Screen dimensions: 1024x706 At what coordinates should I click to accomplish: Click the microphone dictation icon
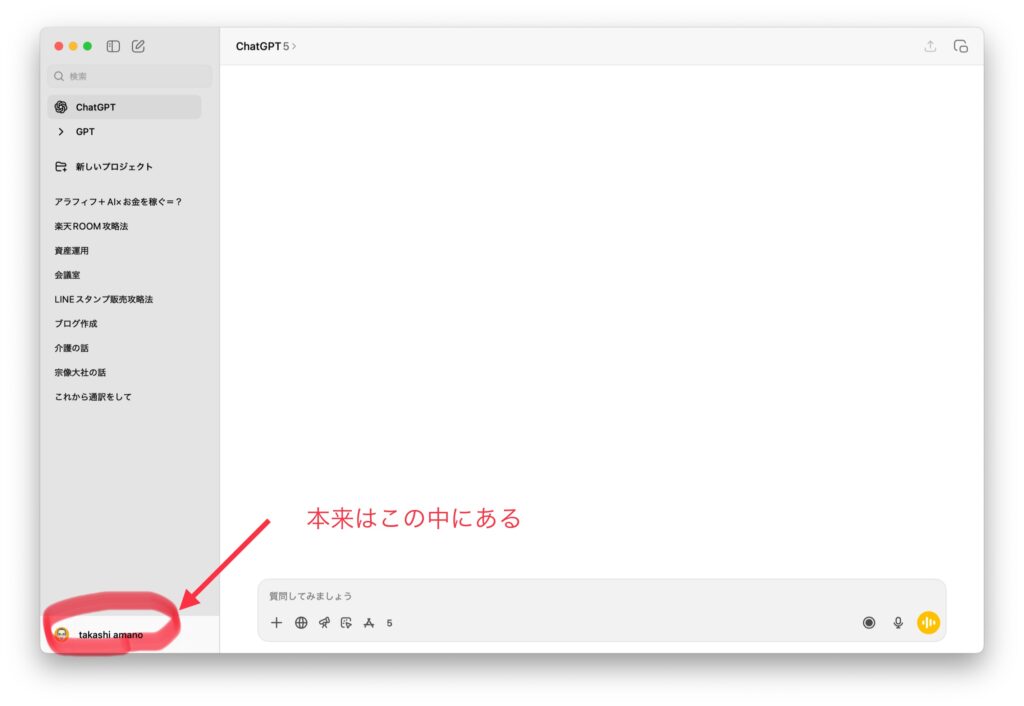click(898, 623)
